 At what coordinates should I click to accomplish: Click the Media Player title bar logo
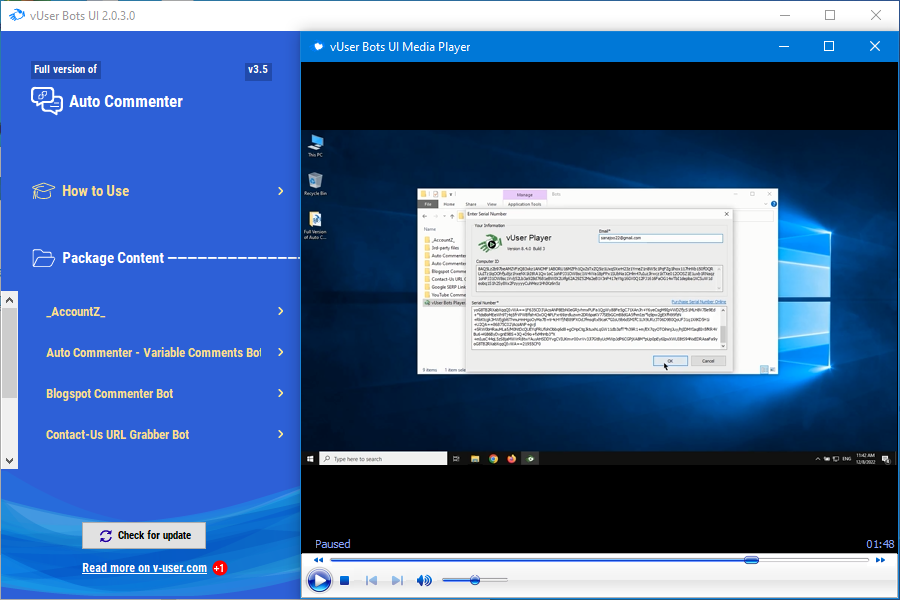tap(317, 47)
